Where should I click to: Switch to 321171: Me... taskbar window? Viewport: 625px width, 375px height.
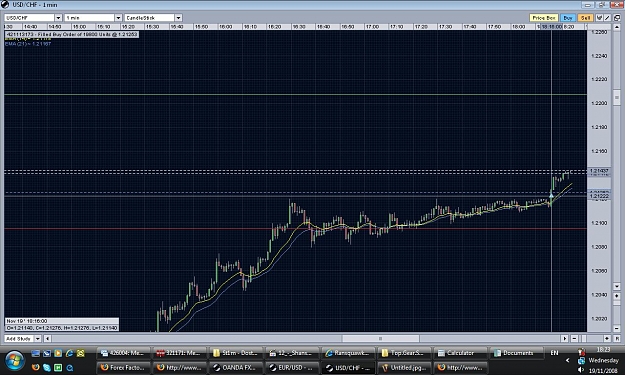click(x=179, y=353)
